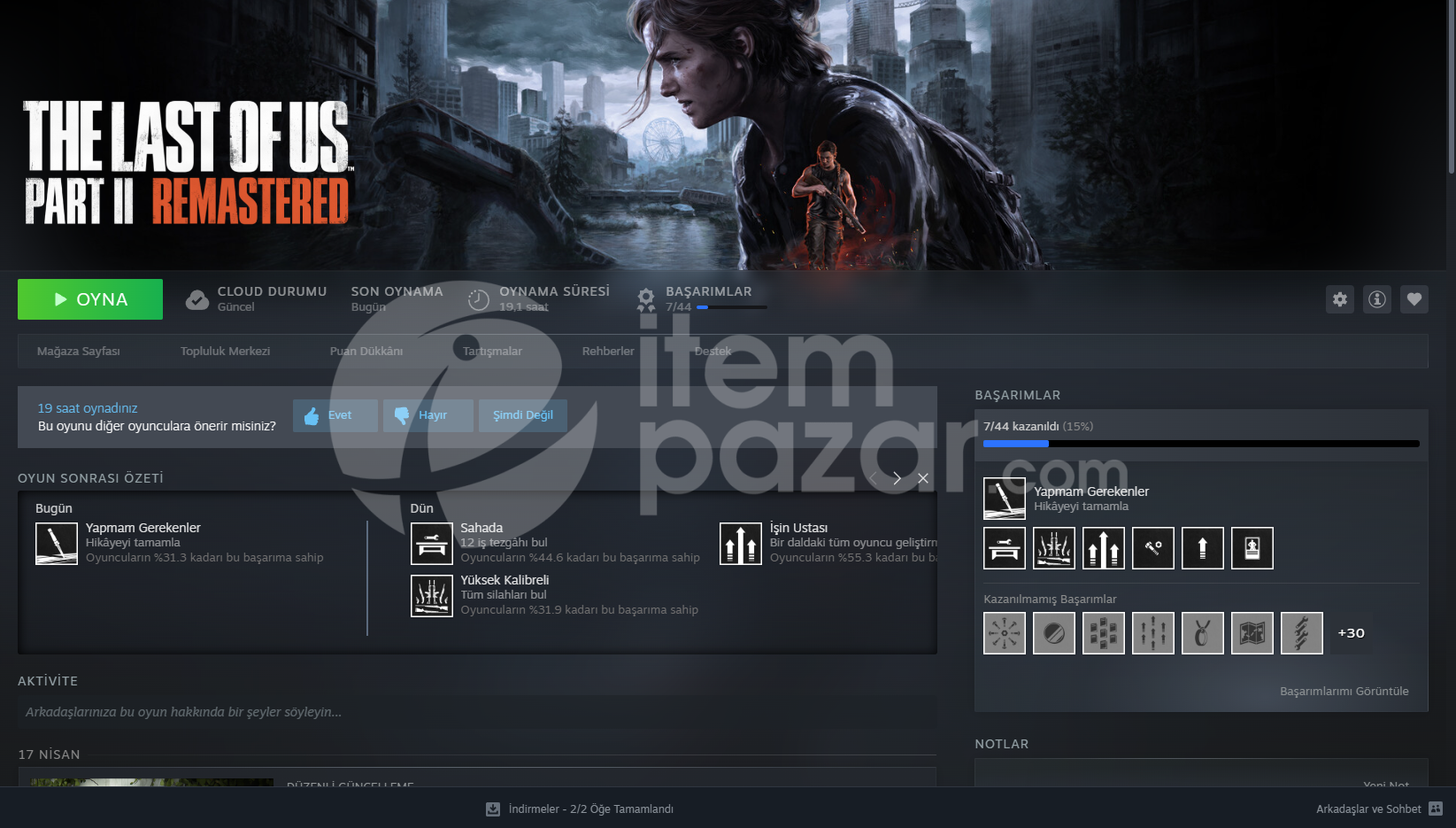The height and width of the screenshot is (828, 1456).
Task: Recommend the game with Evet
Action: pyautogui.click(x=335, y=415)
